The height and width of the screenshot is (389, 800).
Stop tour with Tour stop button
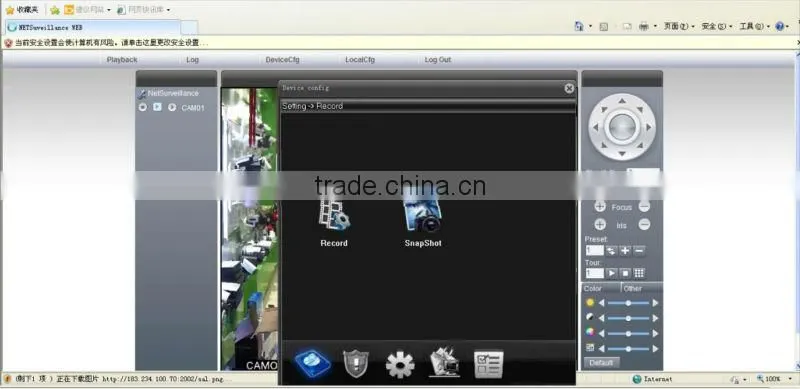[x=625, y=273]
